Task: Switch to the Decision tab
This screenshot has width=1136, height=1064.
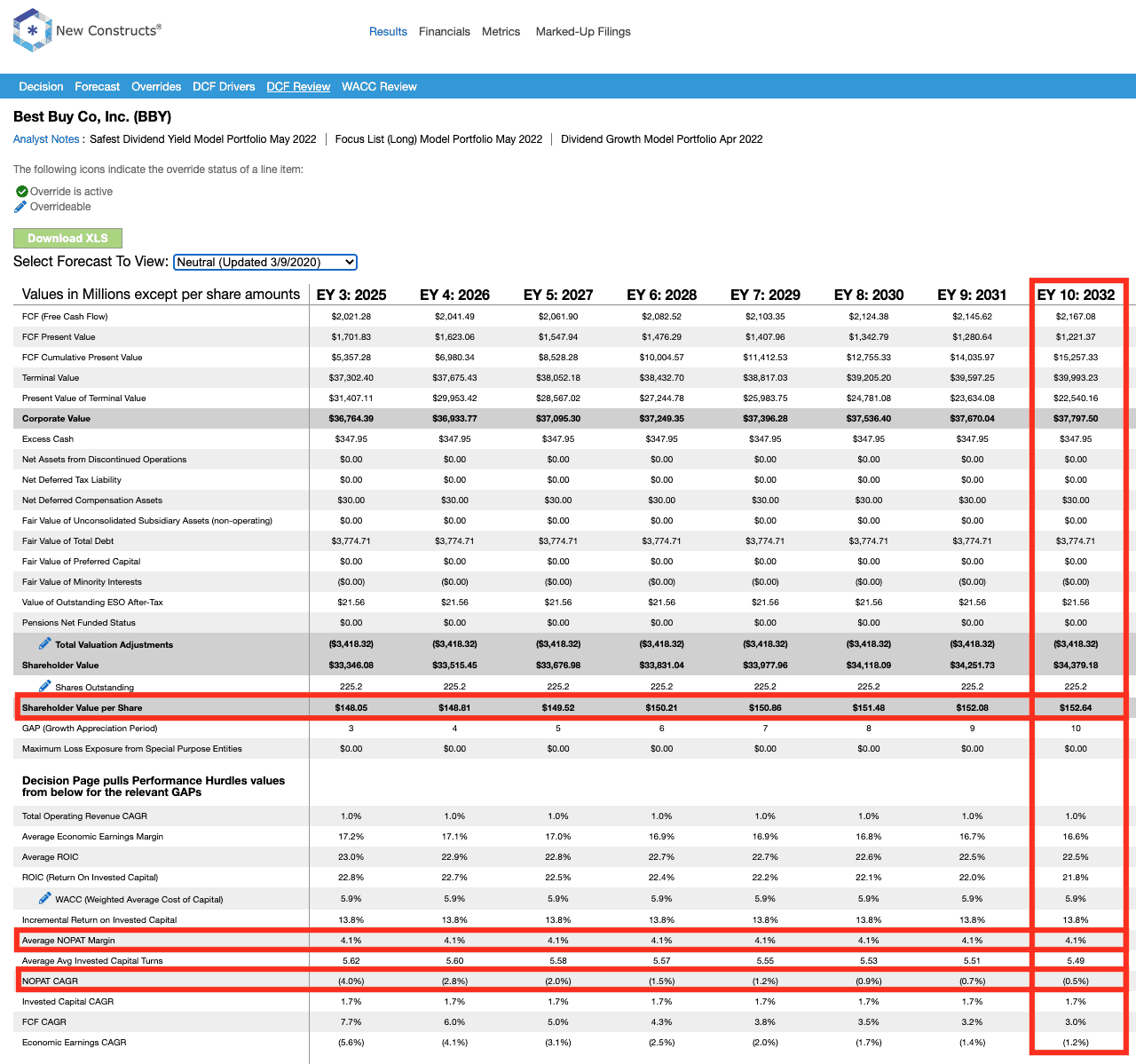Action: point(41,87)
